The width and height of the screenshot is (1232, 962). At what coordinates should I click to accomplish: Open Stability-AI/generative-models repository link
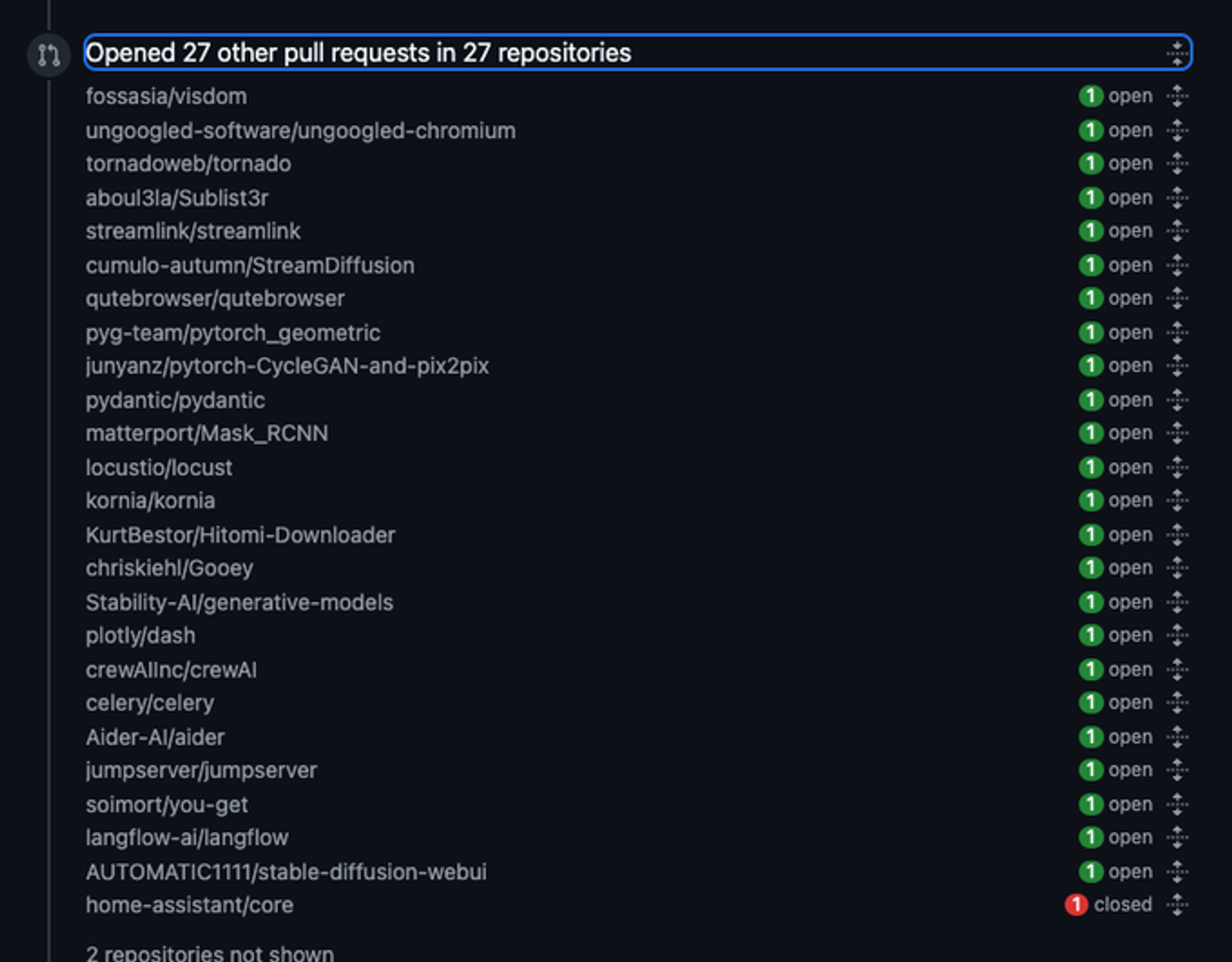point(239,602)
